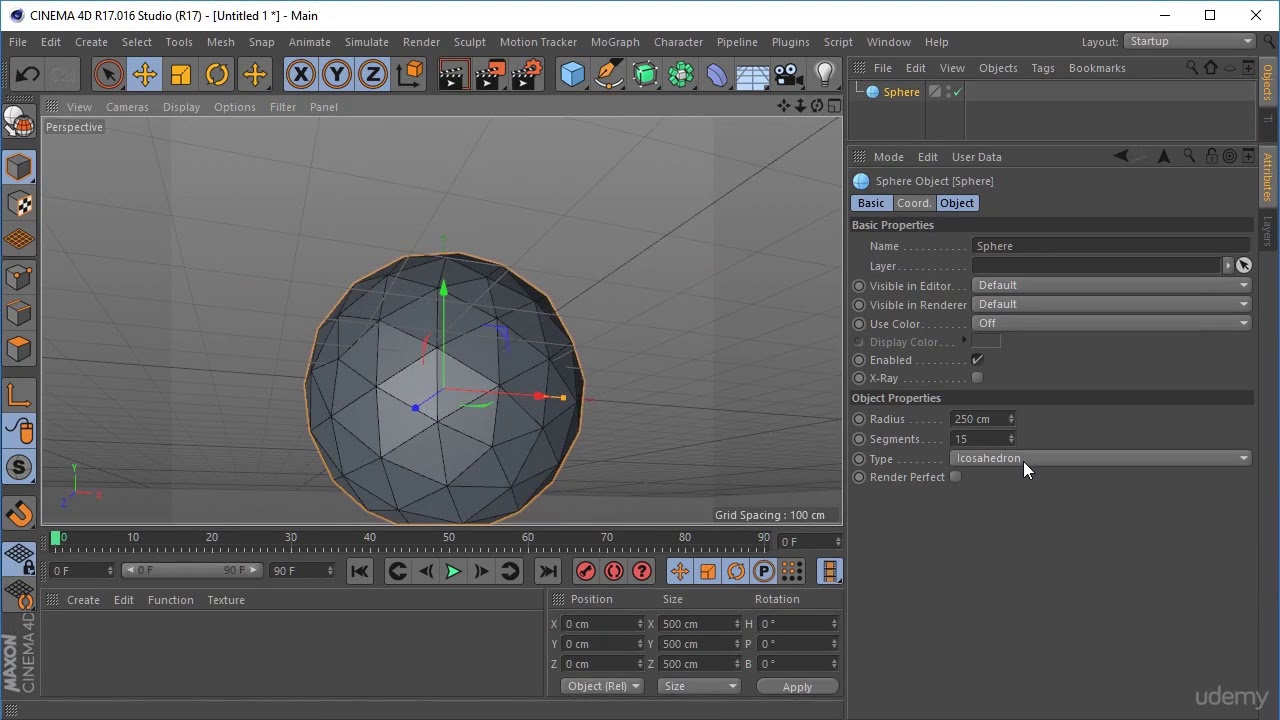This screenshot has height=720, width=1280.
Task: Open viewport Cameras menu
Action: coord(127,107)
